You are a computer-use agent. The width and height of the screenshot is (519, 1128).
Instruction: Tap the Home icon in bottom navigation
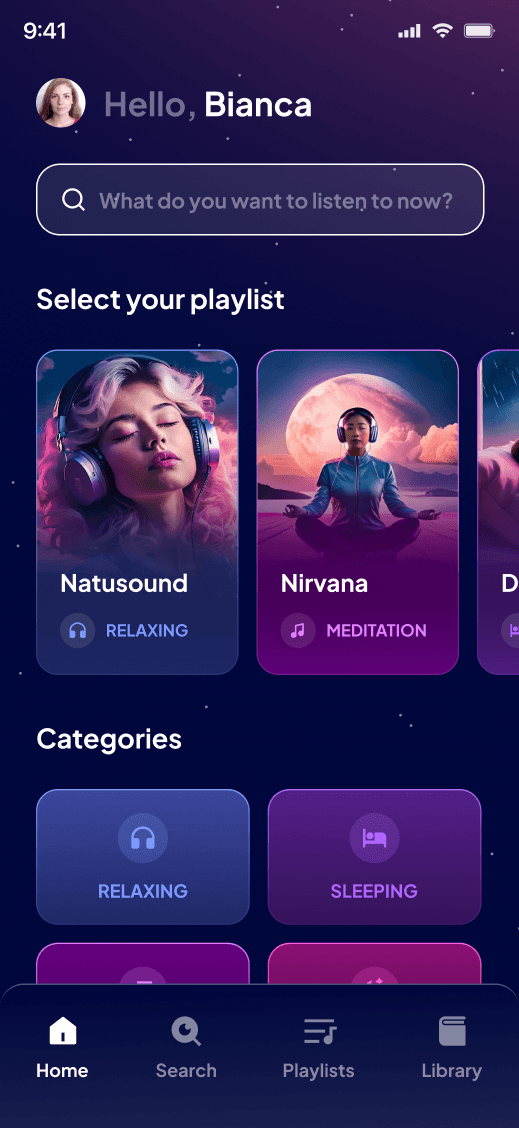coord(63,1031)
